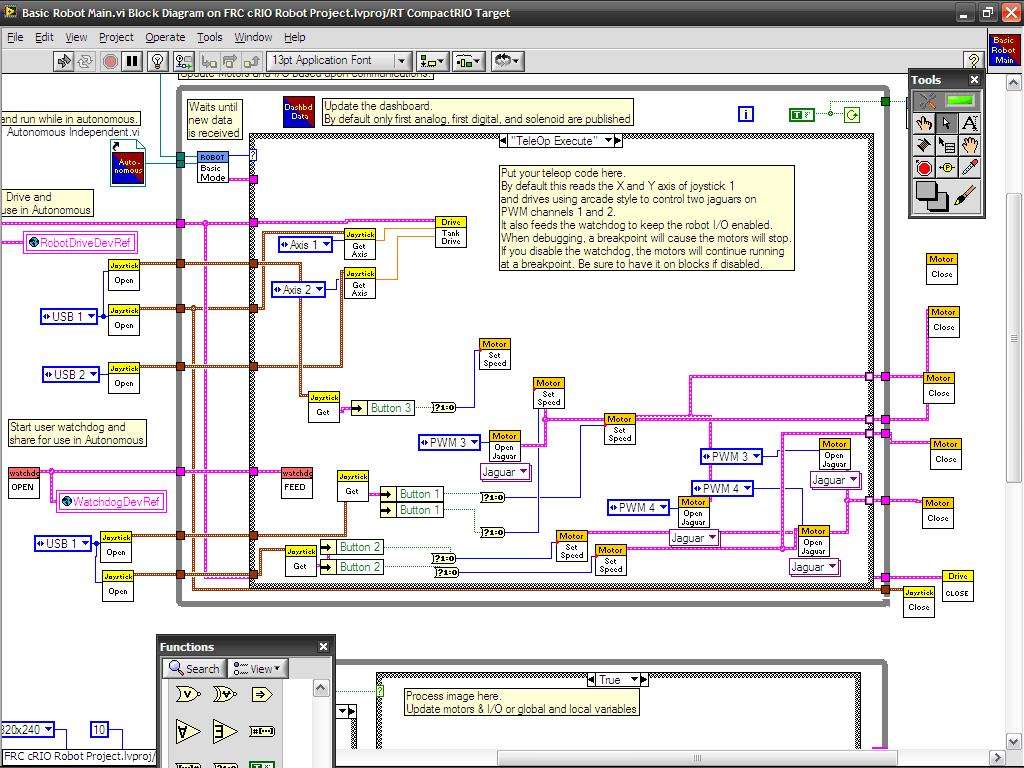Screen dimensions: 1024x768
Task: Click the Watchdog FEED node
Action: coord(296,483)
